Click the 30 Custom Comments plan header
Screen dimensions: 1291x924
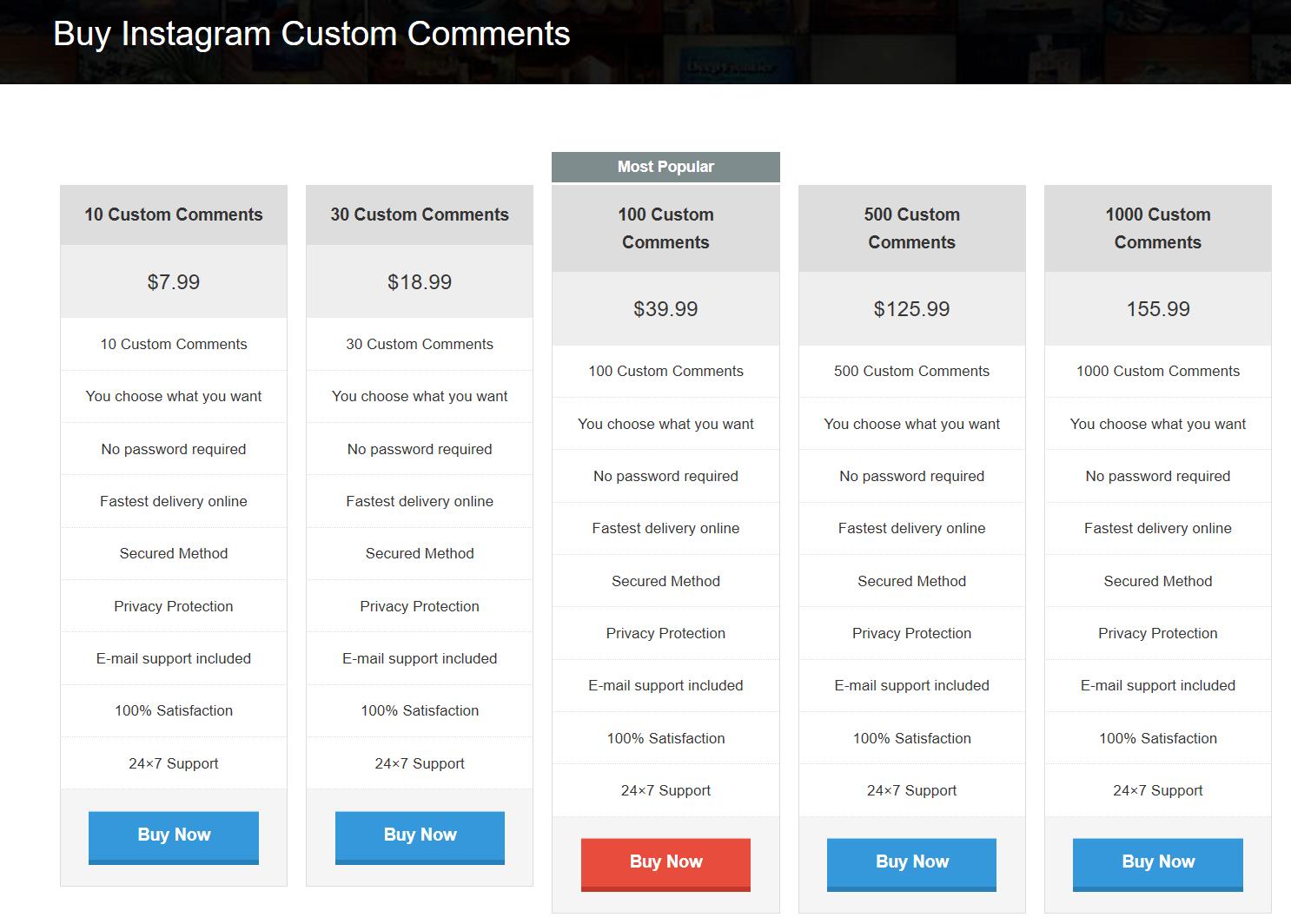[x=420, y=214]
